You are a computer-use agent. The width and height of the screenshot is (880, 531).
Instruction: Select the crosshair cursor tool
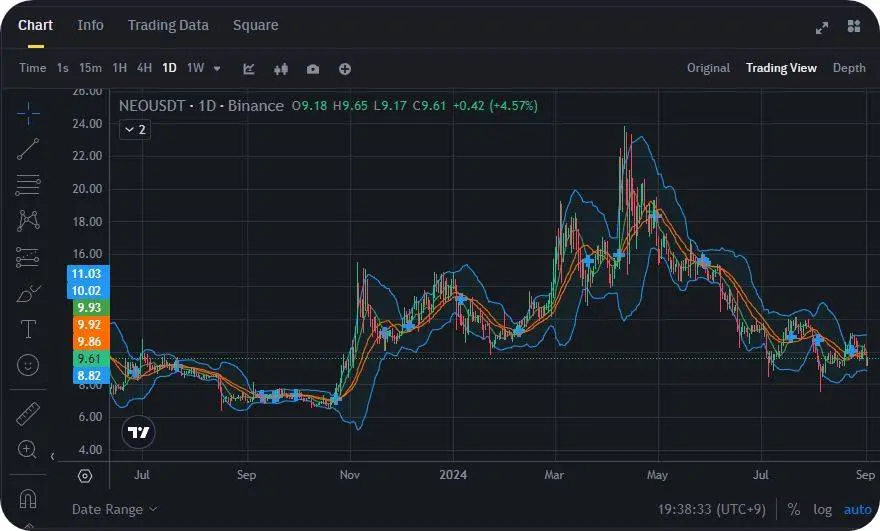pyautogui.click(x=28, y=114)
